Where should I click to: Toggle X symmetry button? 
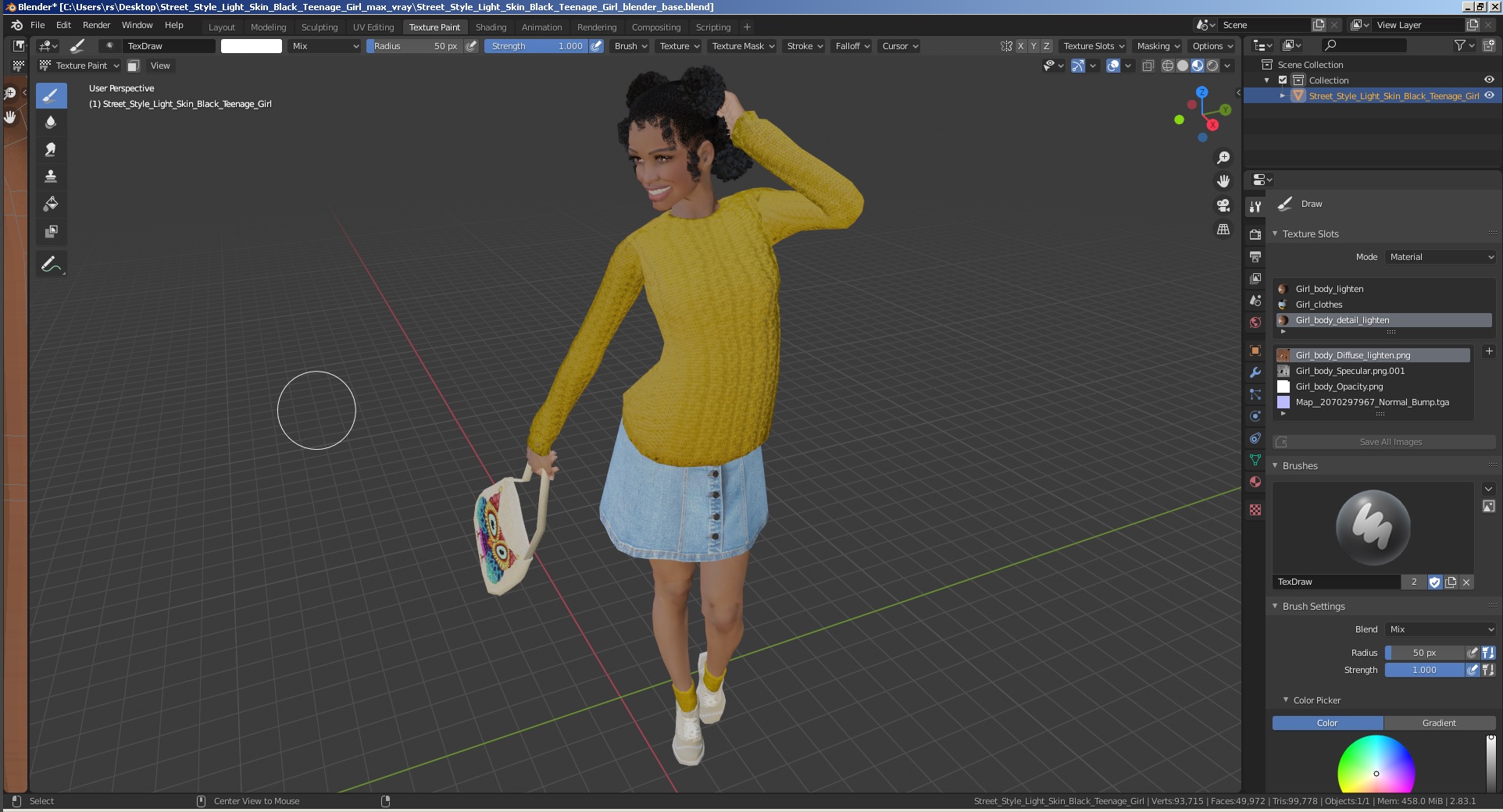point(1020,46)
